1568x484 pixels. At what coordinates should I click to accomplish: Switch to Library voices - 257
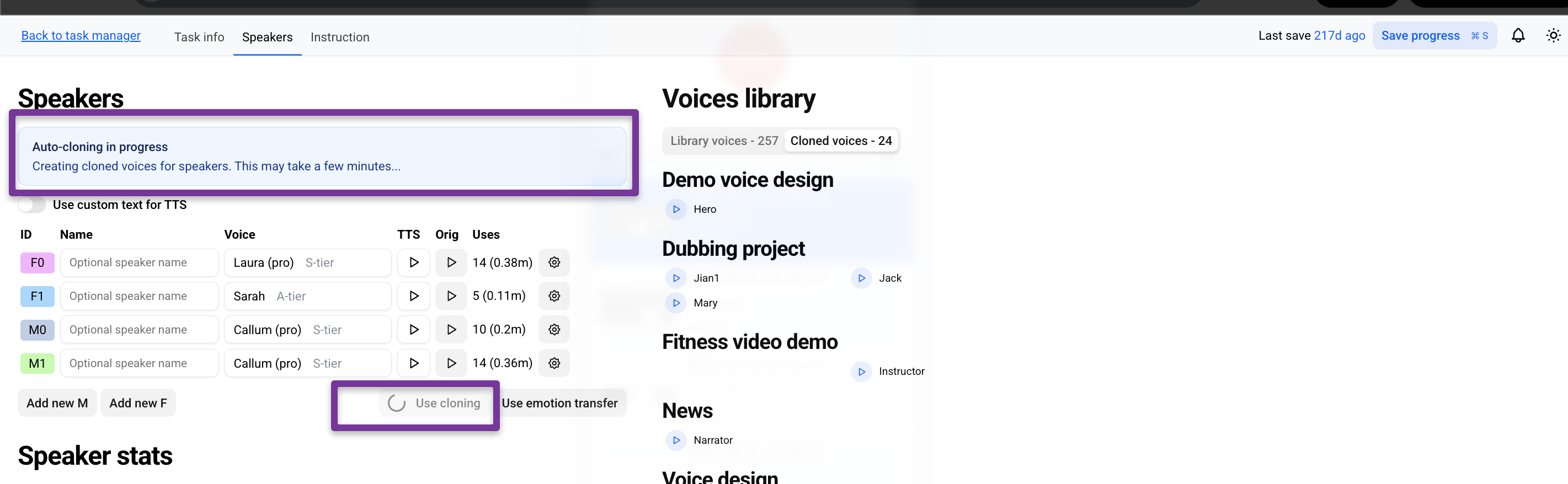coord(724,141)
